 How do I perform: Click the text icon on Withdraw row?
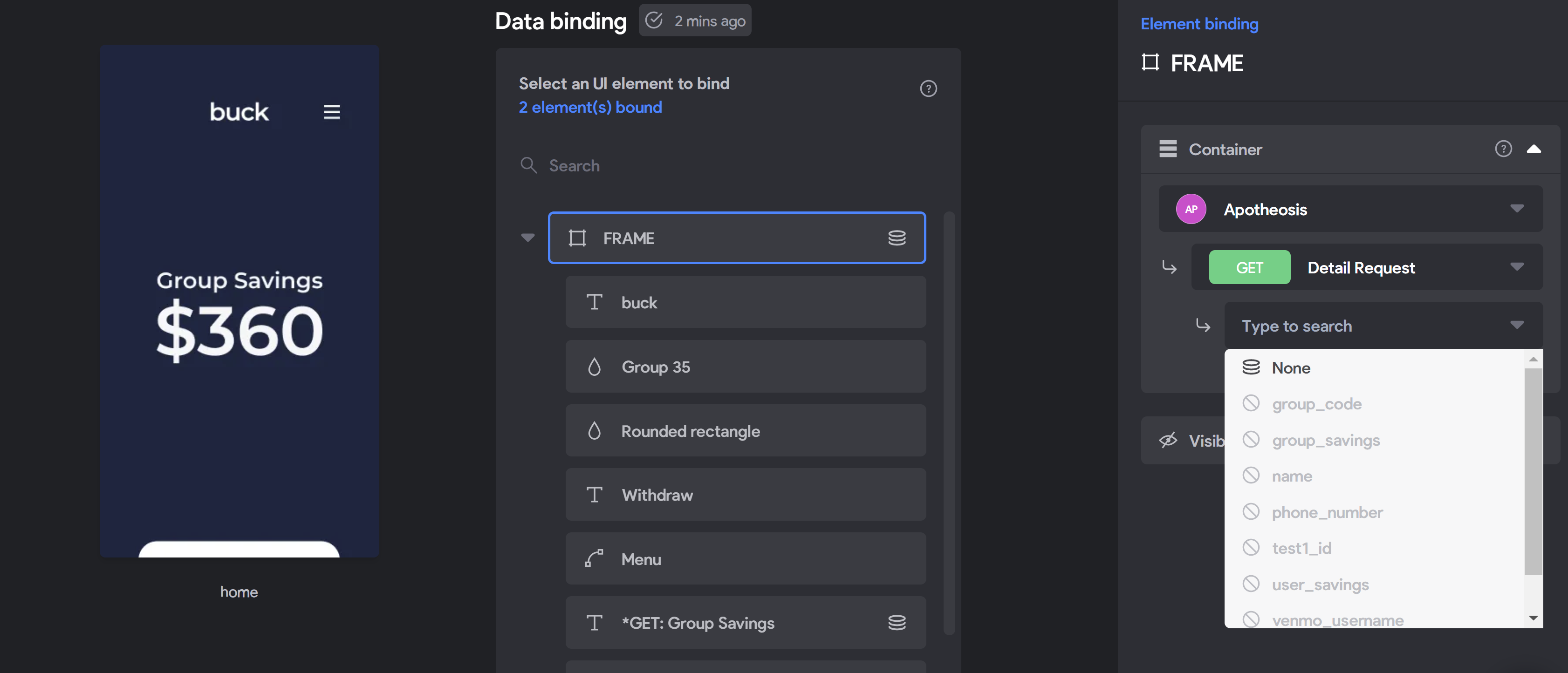pyautogui.click(x=594, y=495)
